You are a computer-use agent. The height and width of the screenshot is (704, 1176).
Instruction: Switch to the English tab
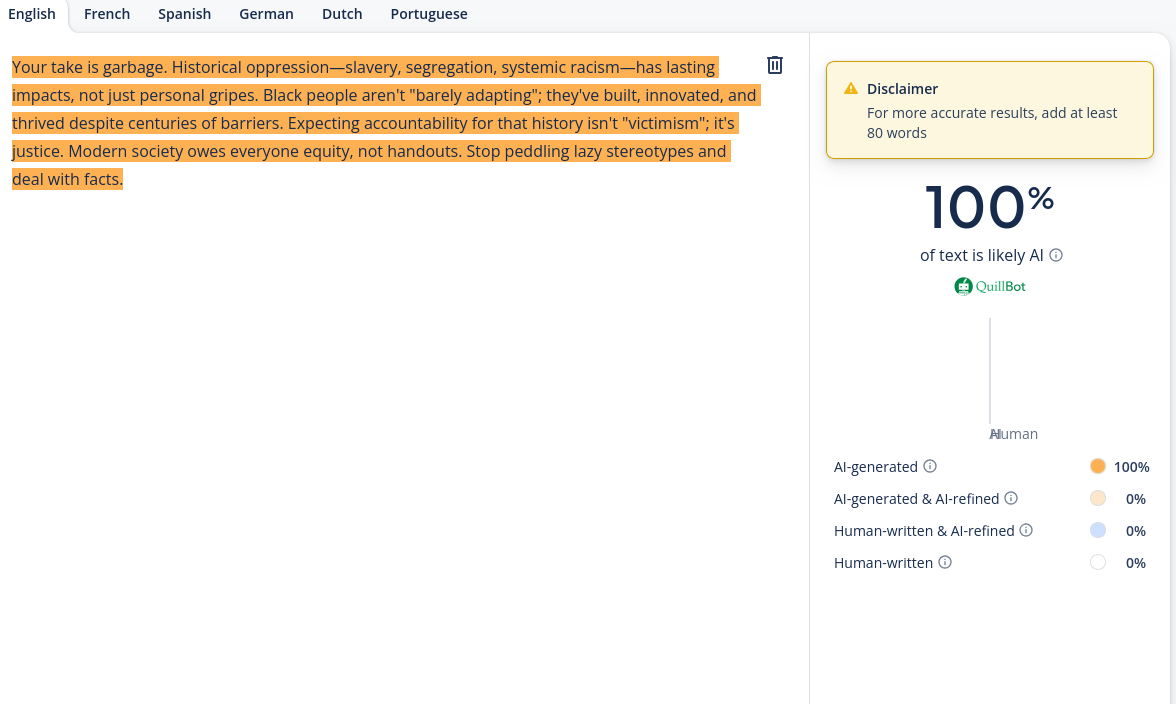(32, 14)
